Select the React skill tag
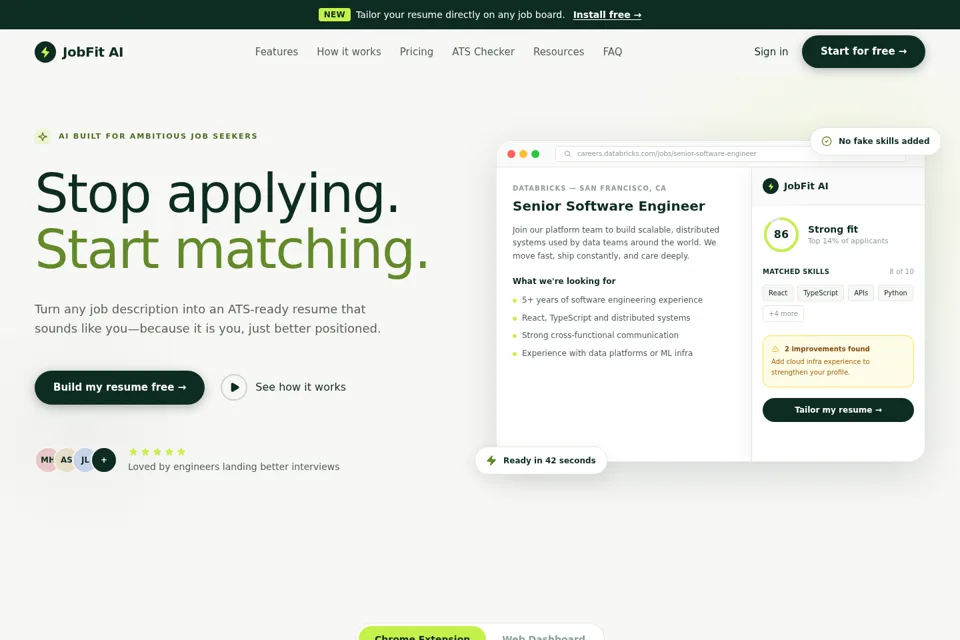Image resolution: width=960 pixels, height=640 pixels. point(778,293)
